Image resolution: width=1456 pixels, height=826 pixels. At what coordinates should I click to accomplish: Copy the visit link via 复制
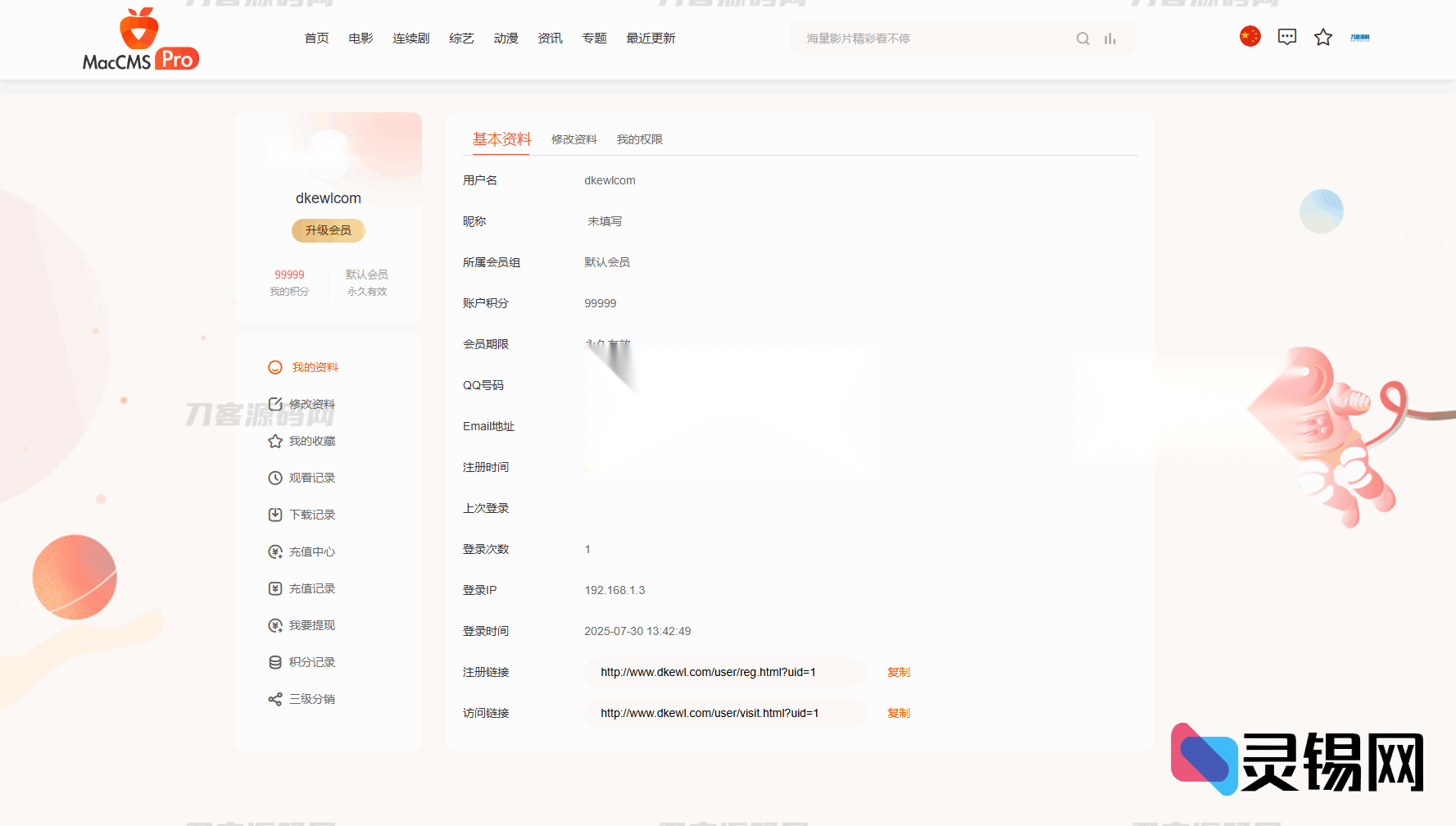tap(898, 713)
